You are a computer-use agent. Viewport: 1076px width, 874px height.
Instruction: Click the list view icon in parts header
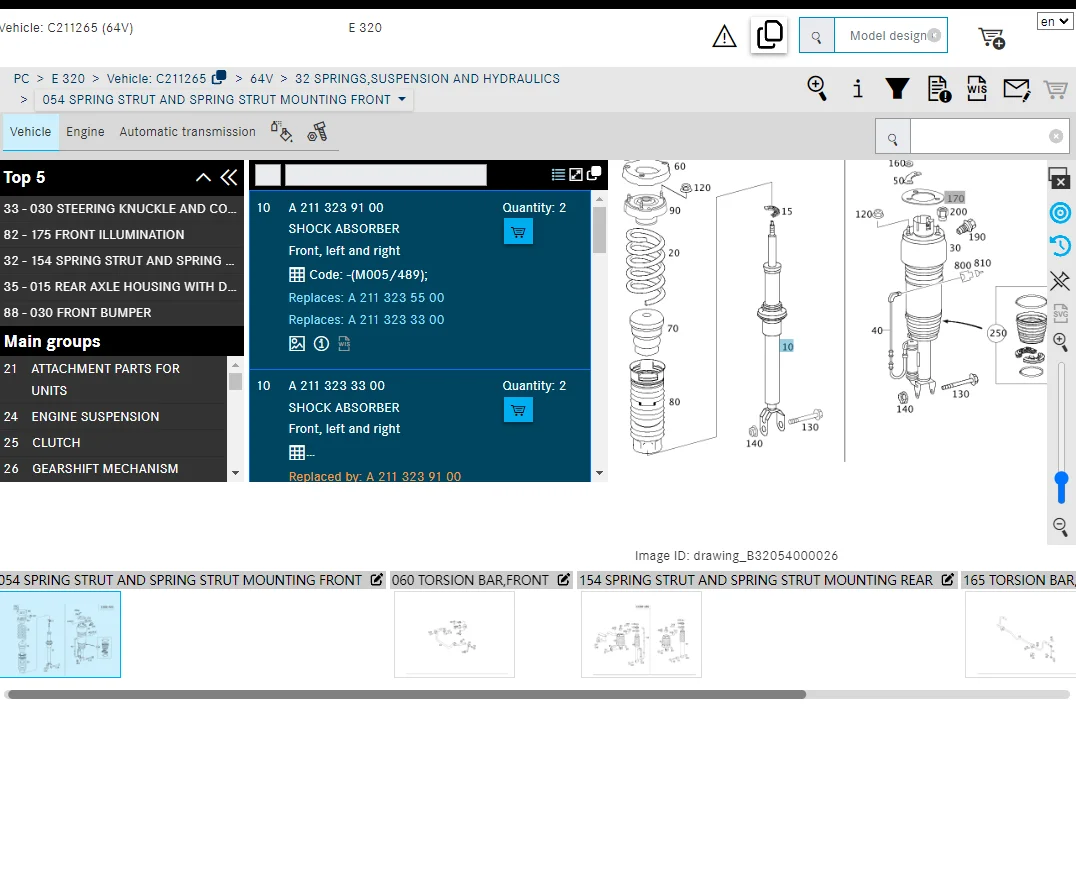tap(559, 175)
